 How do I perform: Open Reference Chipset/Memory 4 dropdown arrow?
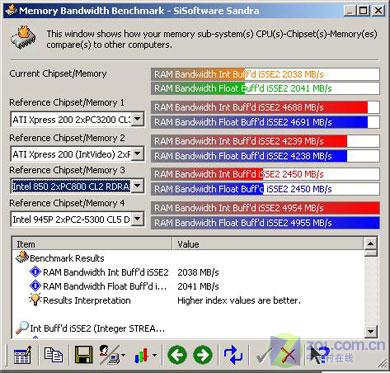click(x=138, y=219)
